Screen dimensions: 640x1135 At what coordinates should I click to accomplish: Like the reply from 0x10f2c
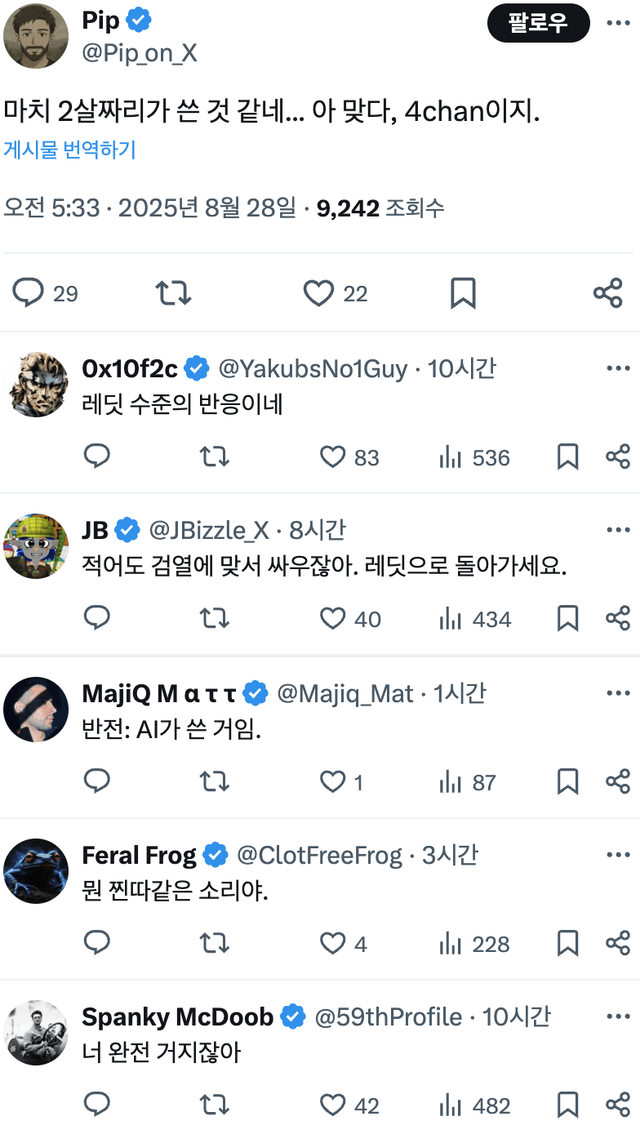pyautogui.click(x=332, y=457)
